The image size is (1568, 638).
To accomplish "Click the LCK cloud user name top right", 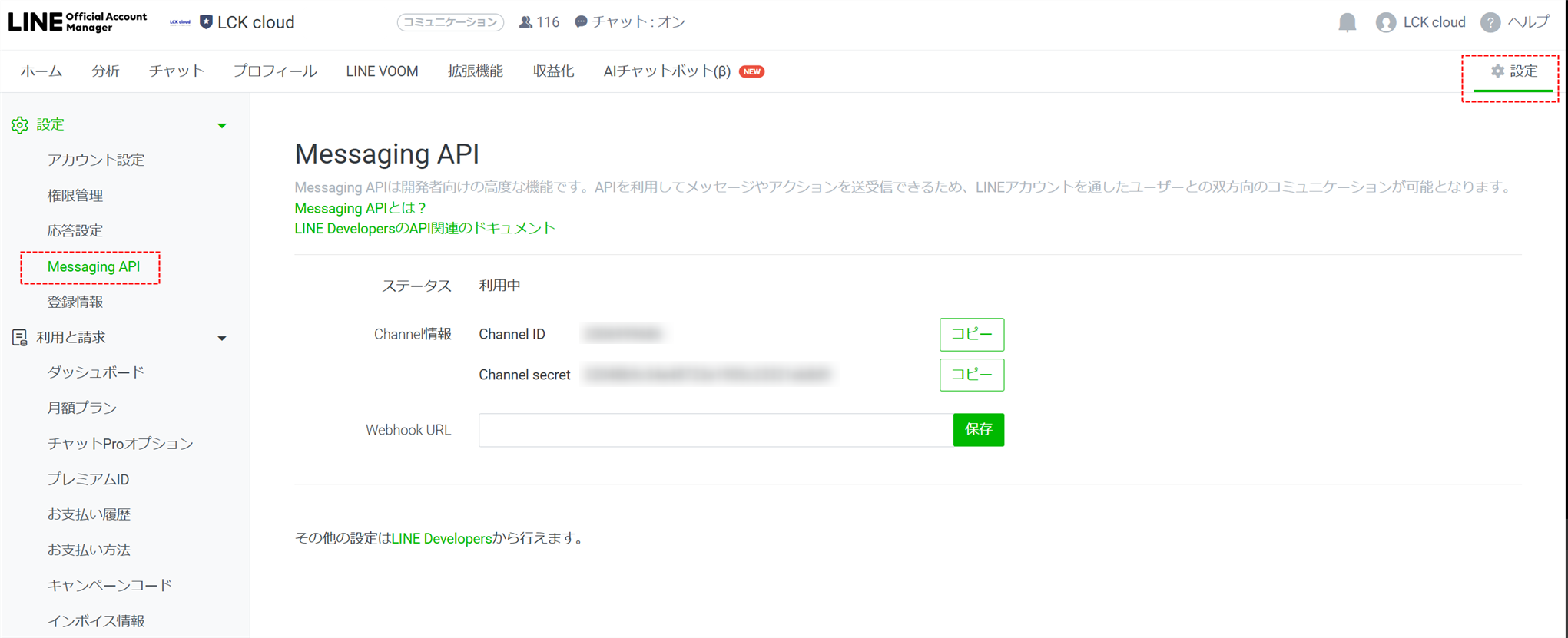I will click(x=1434, y=22).
